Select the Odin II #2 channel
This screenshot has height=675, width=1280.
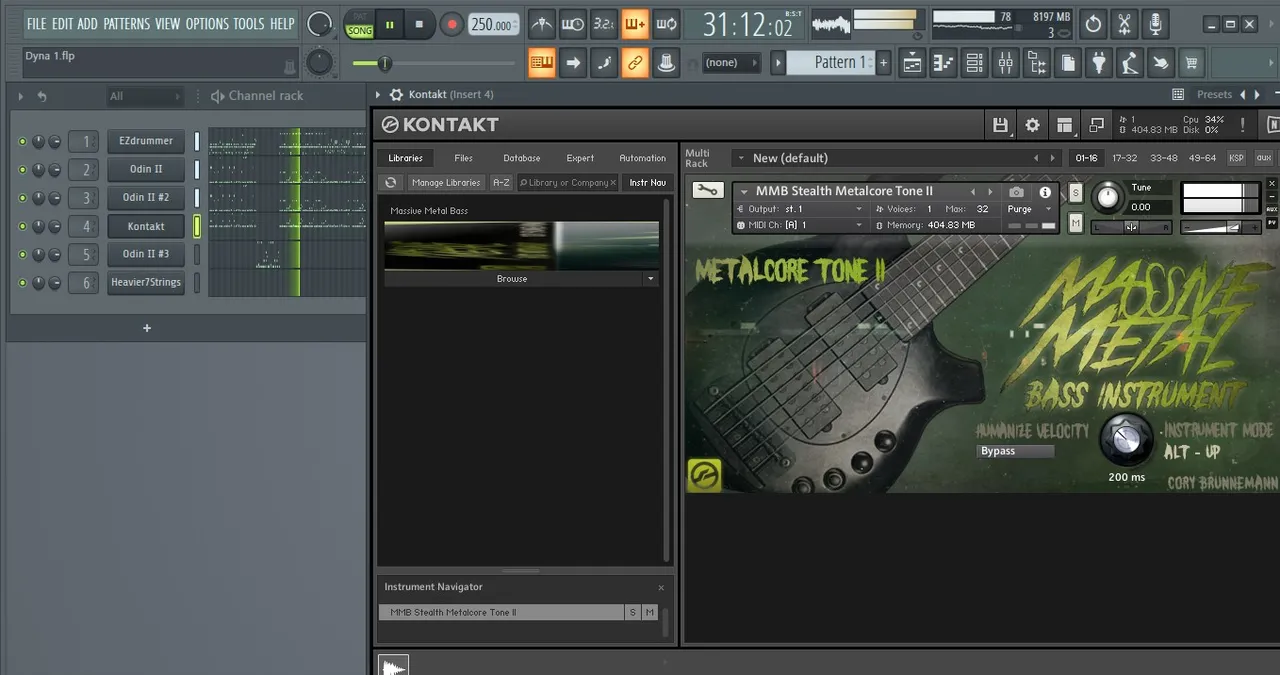point(146,198)
